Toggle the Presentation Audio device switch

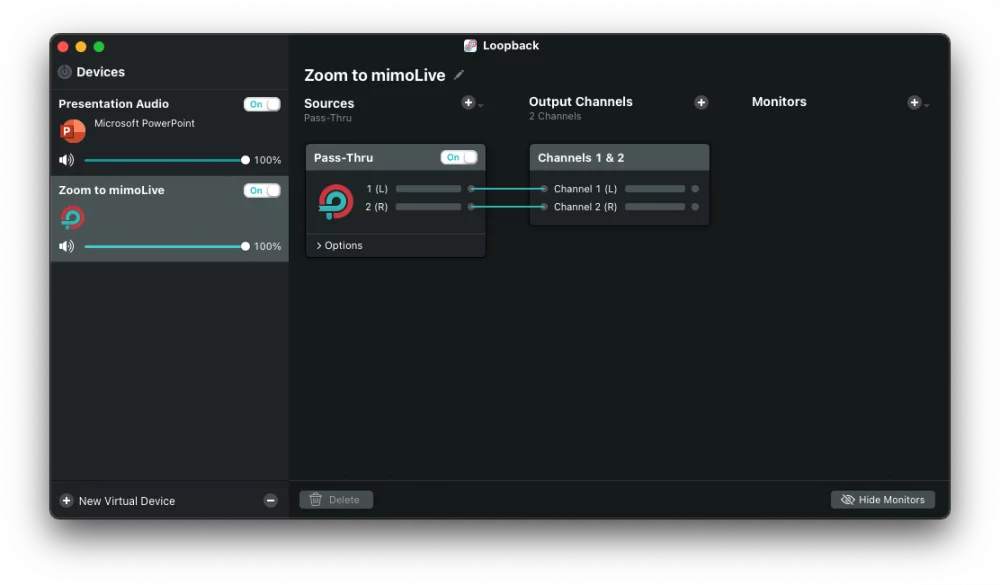click(x=261, y=104)
